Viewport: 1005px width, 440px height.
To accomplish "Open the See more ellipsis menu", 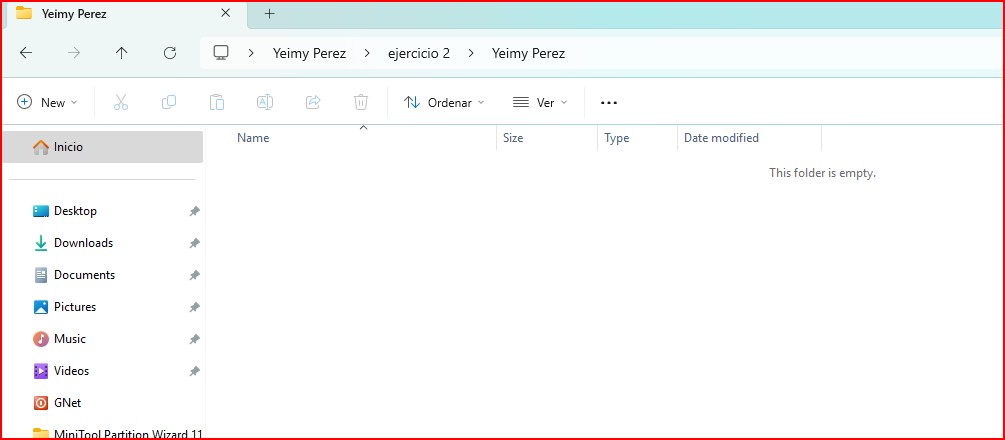I will [609, 102].
